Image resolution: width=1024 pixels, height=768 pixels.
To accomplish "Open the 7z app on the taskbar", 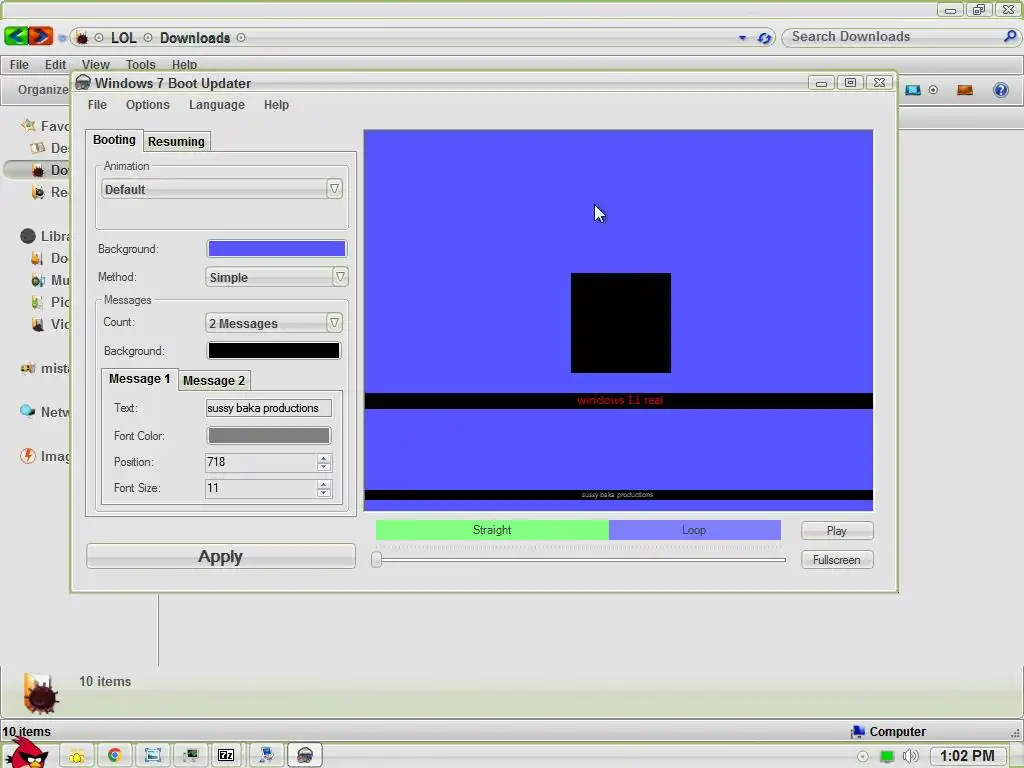I will pos(226,756).
